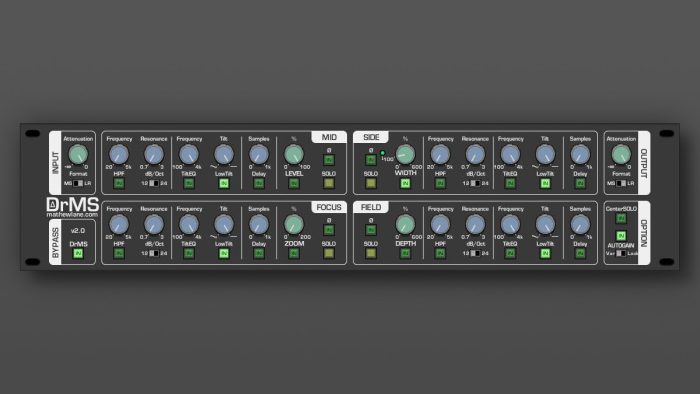
Task: Click the FOCUS HPF Frequency knob
Action: click(x=119, y=224)
